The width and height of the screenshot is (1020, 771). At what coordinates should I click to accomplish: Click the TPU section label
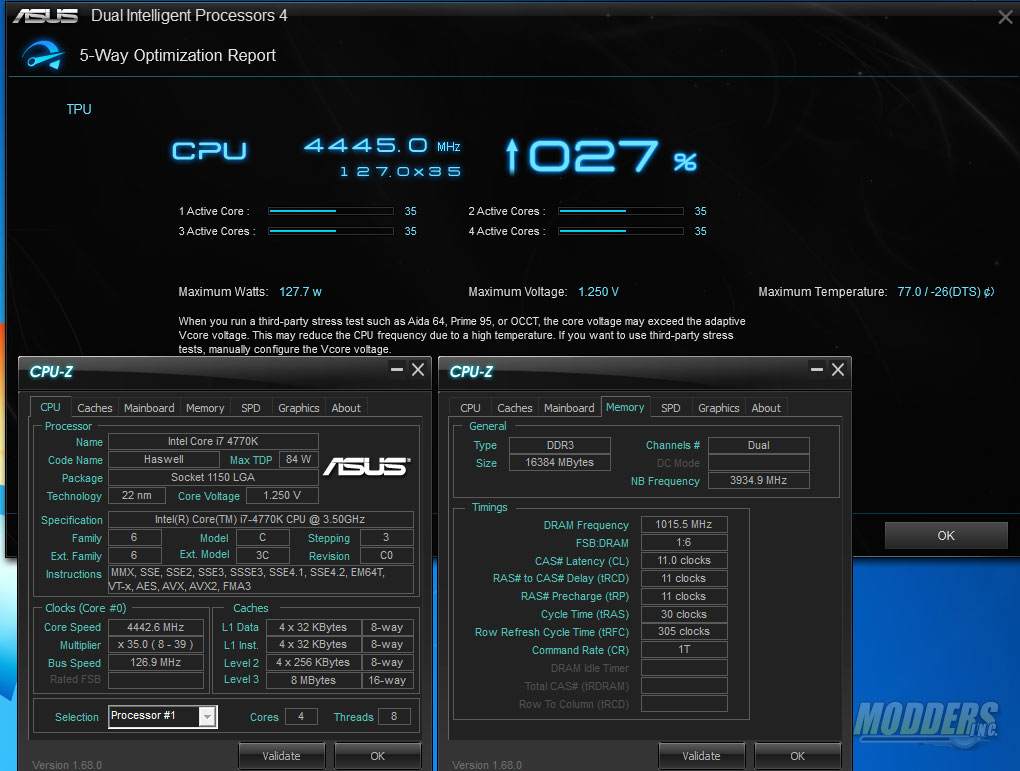coord(79,109)
